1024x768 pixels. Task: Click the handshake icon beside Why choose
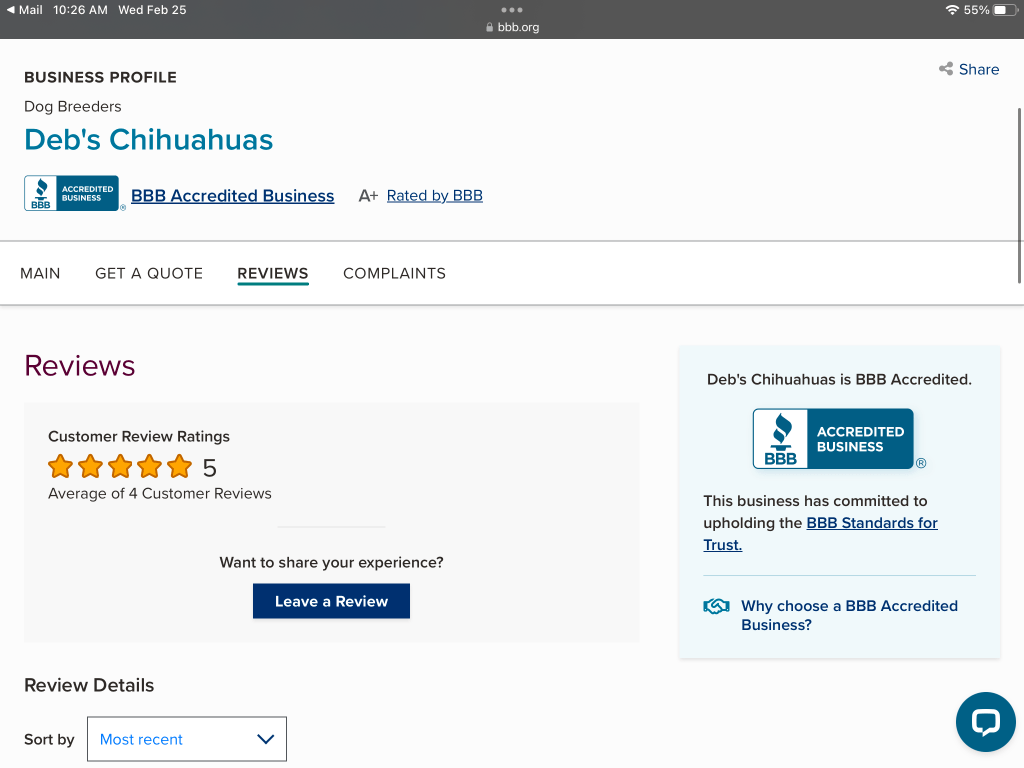tap(716, 606)
